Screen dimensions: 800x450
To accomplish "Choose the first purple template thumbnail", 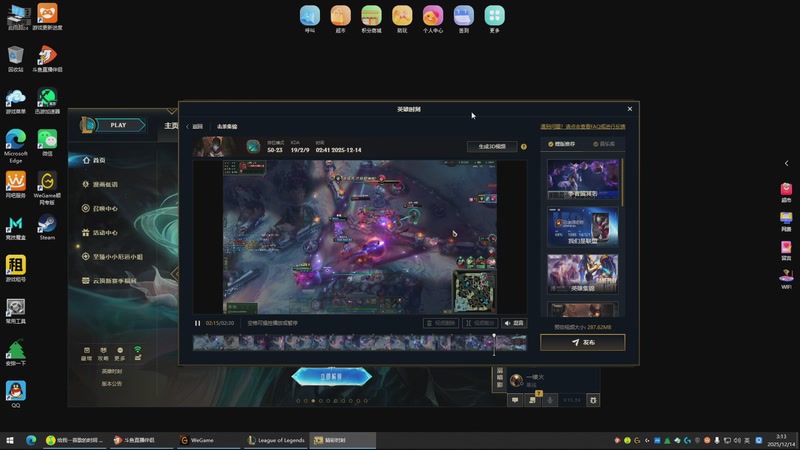I will click(x=583, y=179).
